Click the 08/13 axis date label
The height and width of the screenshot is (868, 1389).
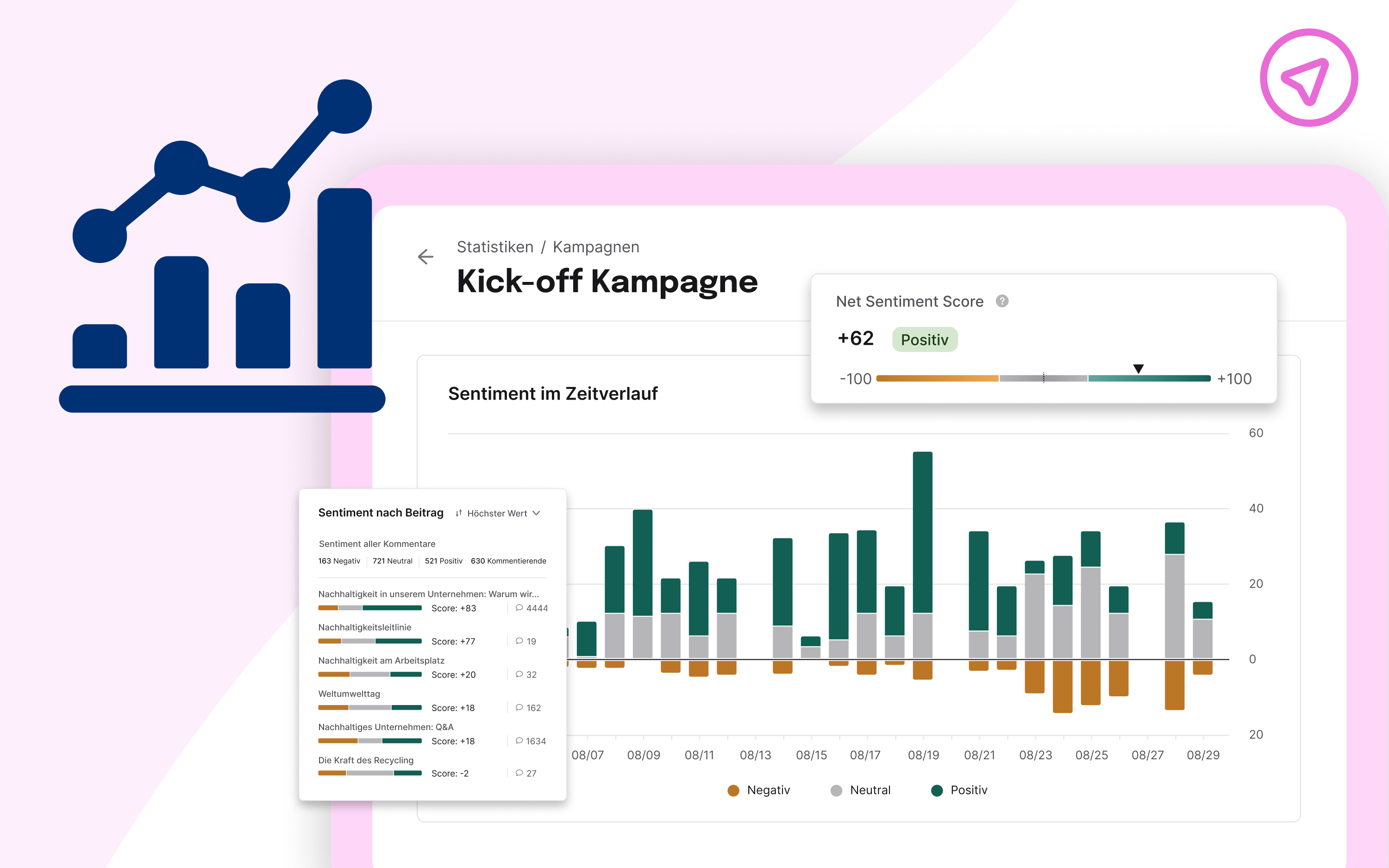(755, 755)
